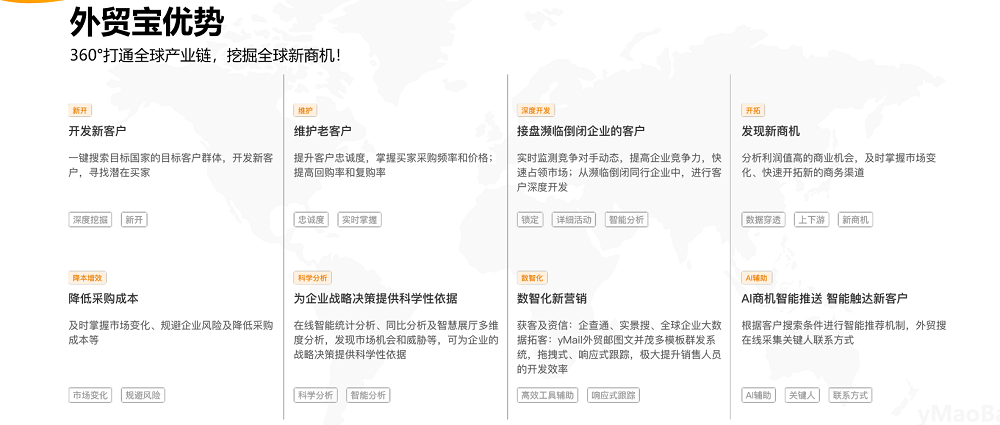The height and width of the screenshot is (425, 1000).
Task: Click the orange 深度开发 badge
Action: coord(535,110)
